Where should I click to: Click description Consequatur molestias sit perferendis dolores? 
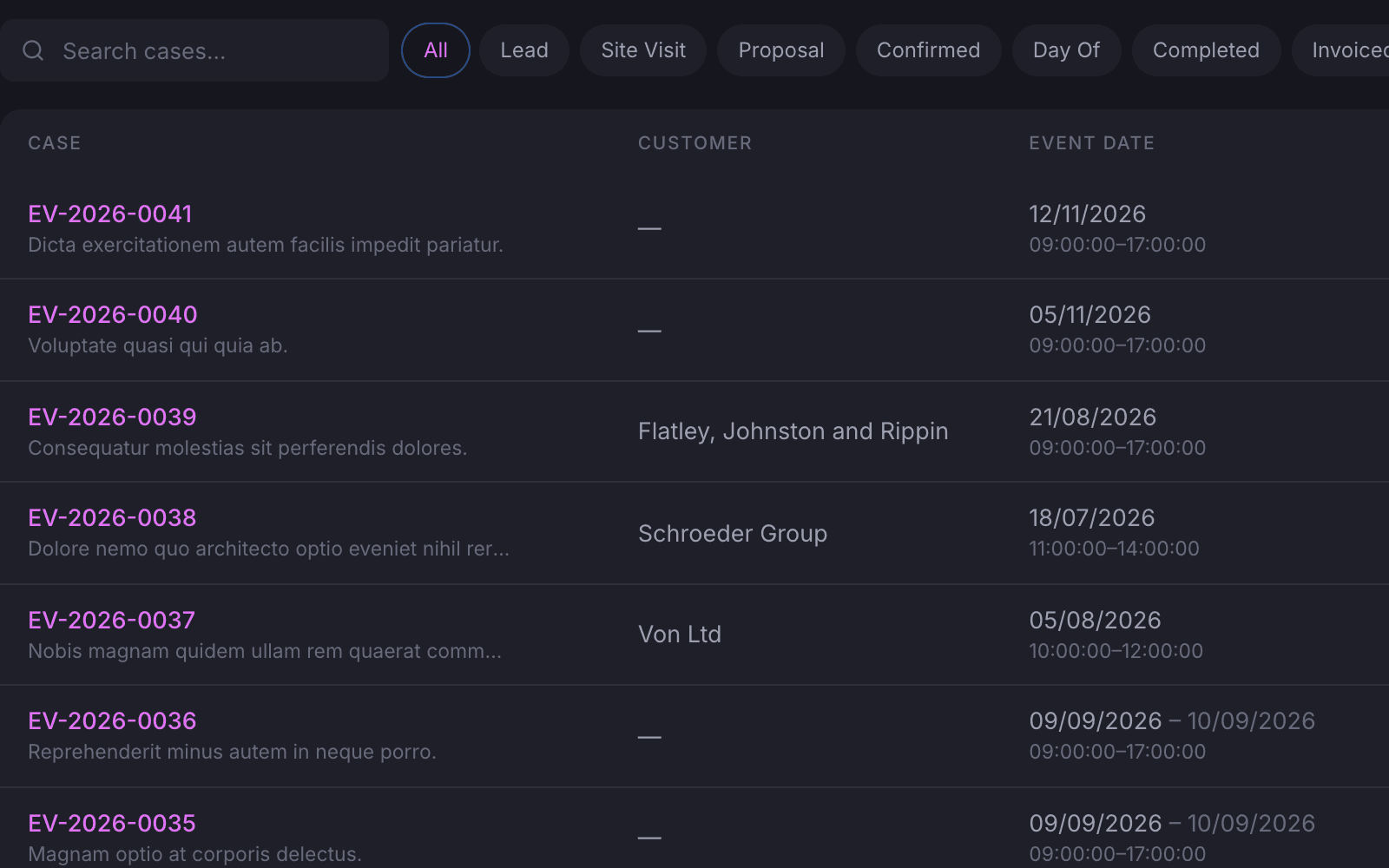[247, 448]
